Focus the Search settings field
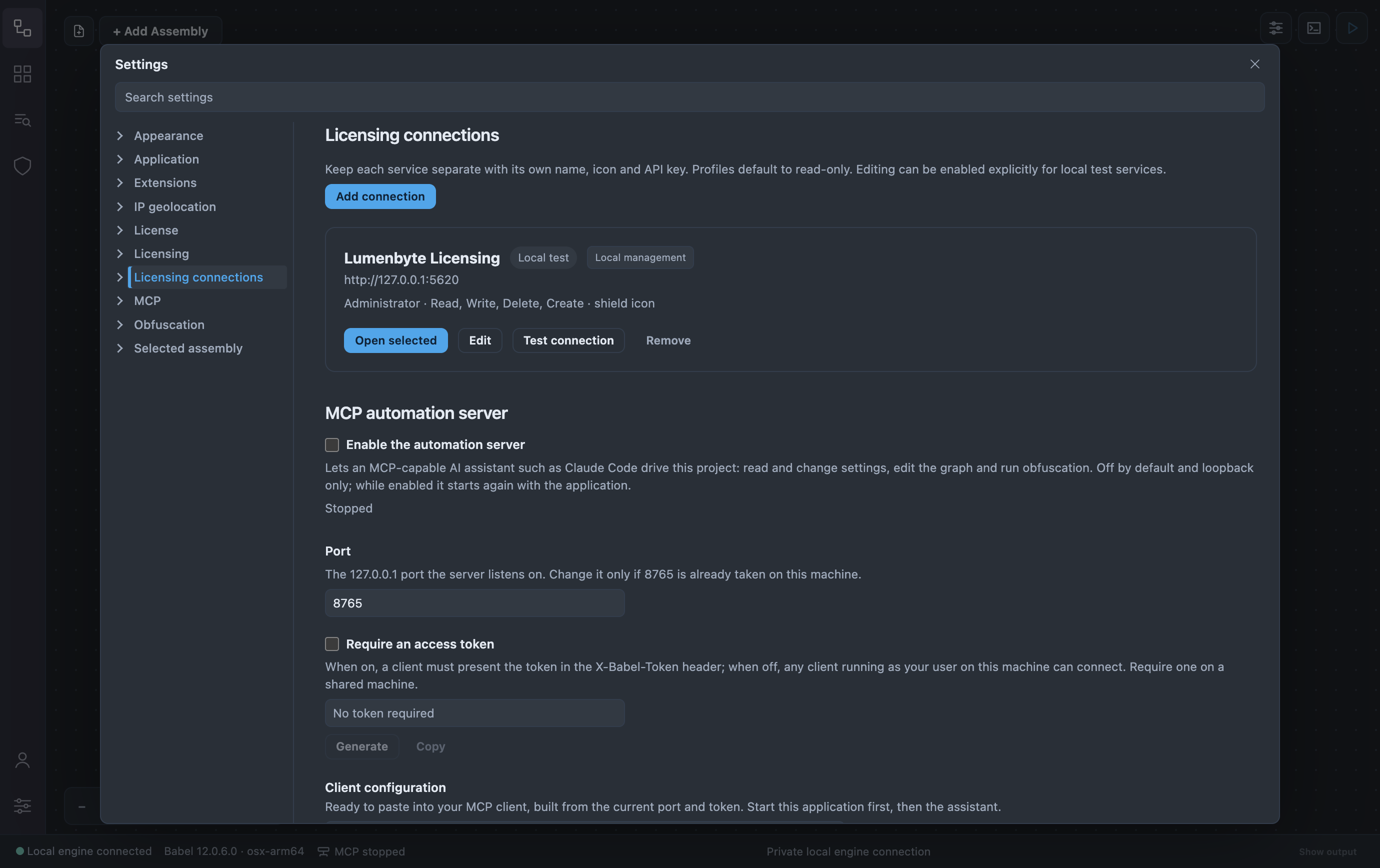Viewport: 1380px width, 868px height. 689,97
